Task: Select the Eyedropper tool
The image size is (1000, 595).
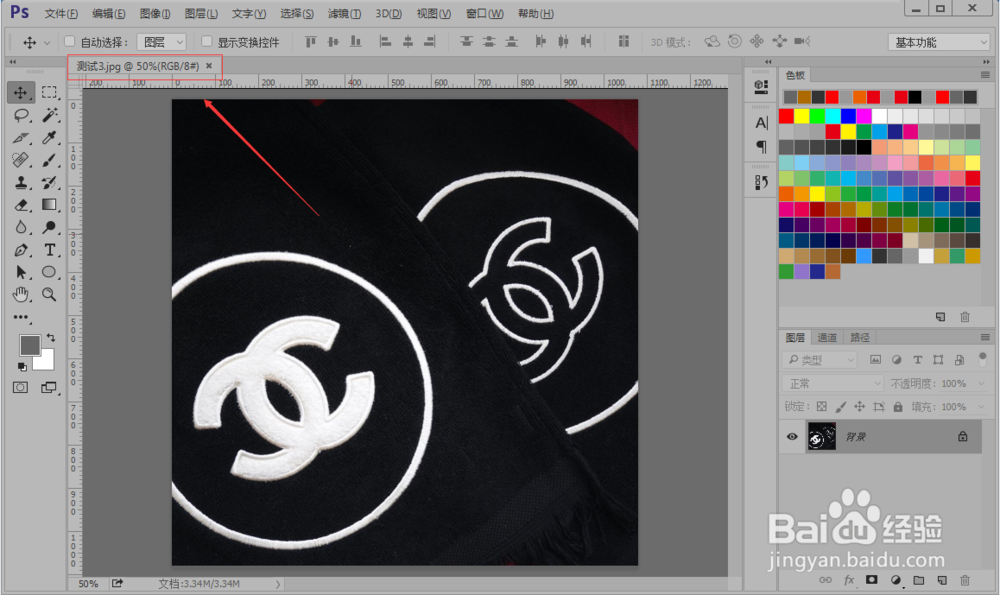Action: pos(49,138)
